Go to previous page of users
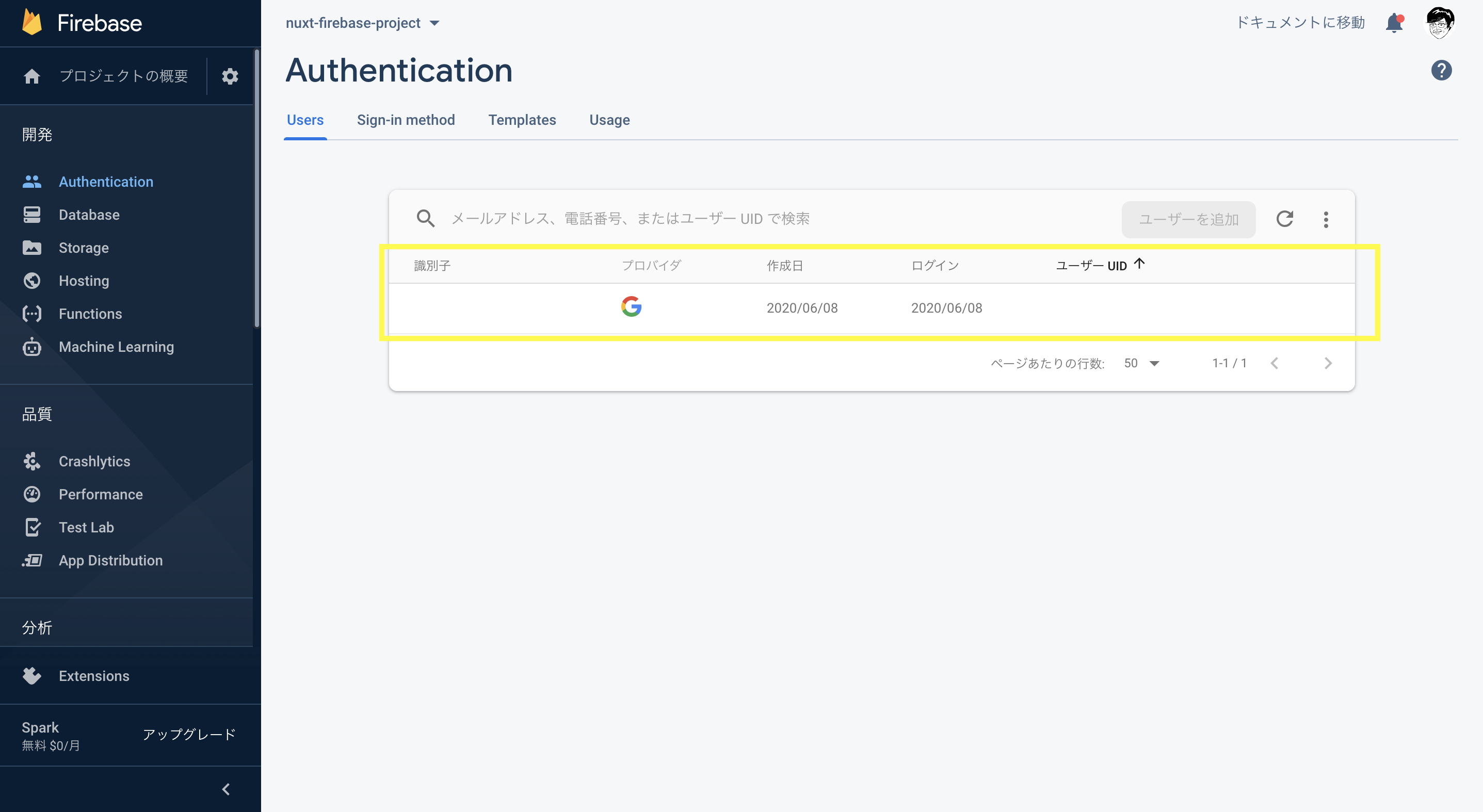This screenshot has width=1483, height=812. 1274,363
